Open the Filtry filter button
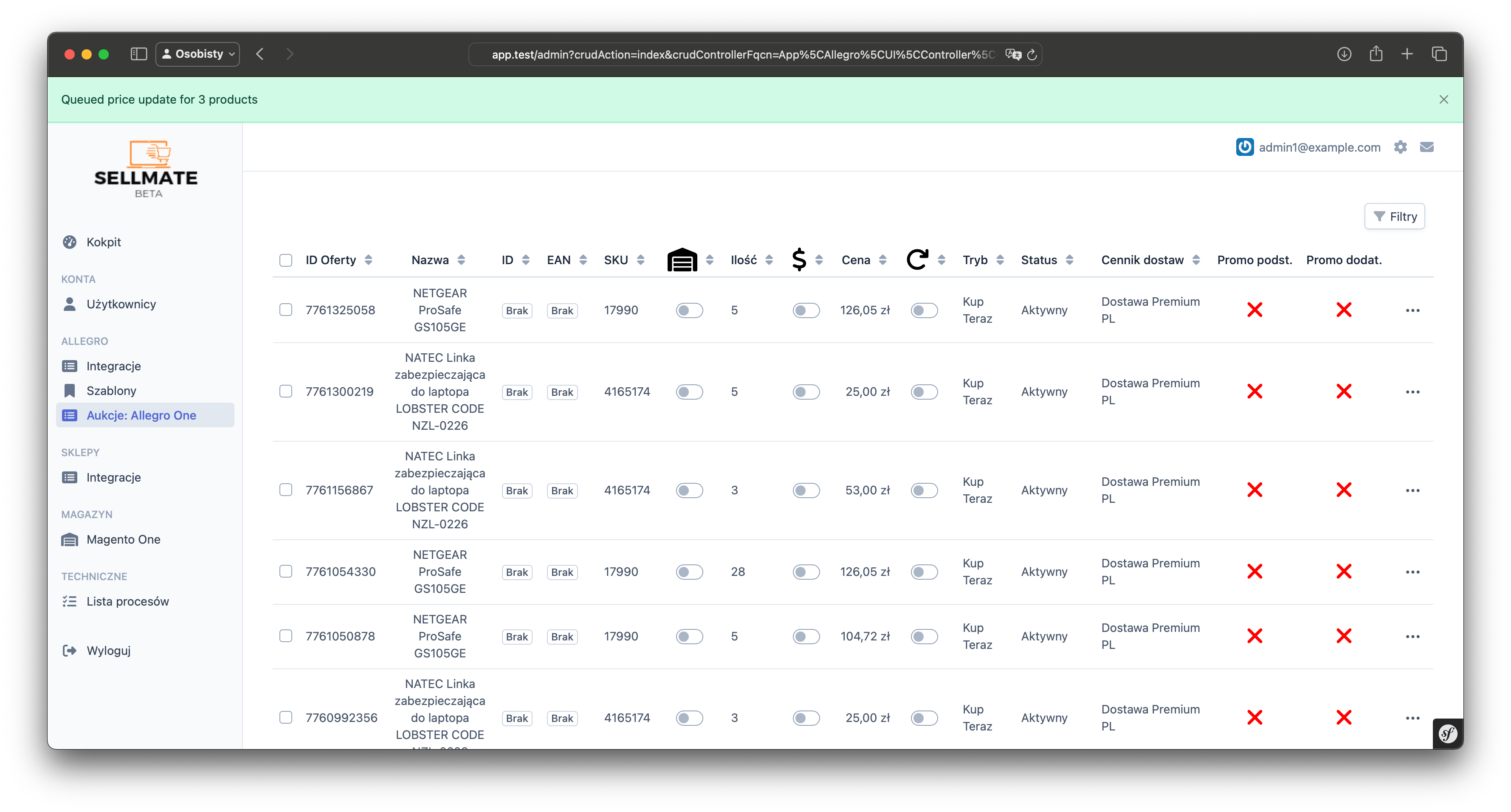1511x812 pixels. (x=1394, y=217)
